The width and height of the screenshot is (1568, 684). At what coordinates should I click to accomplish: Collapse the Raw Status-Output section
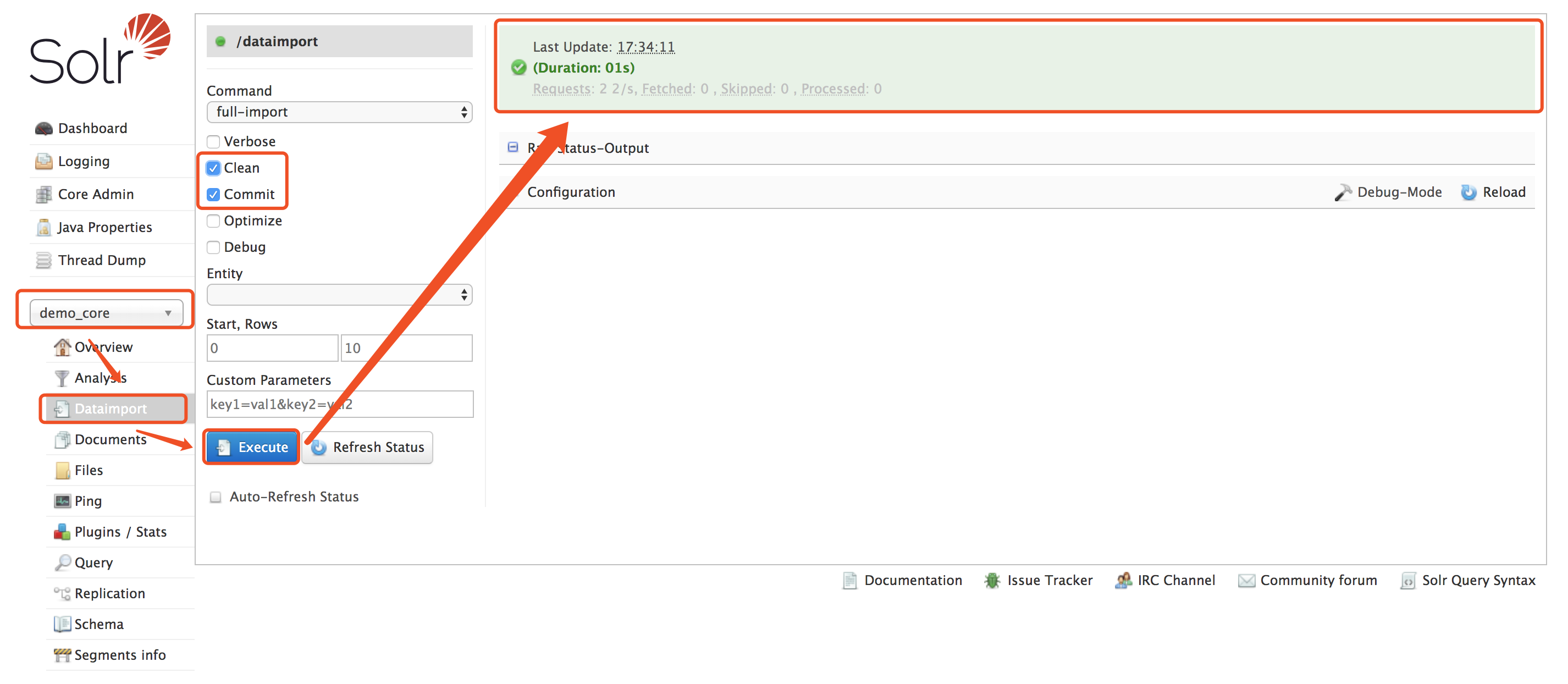pos(513,147)
